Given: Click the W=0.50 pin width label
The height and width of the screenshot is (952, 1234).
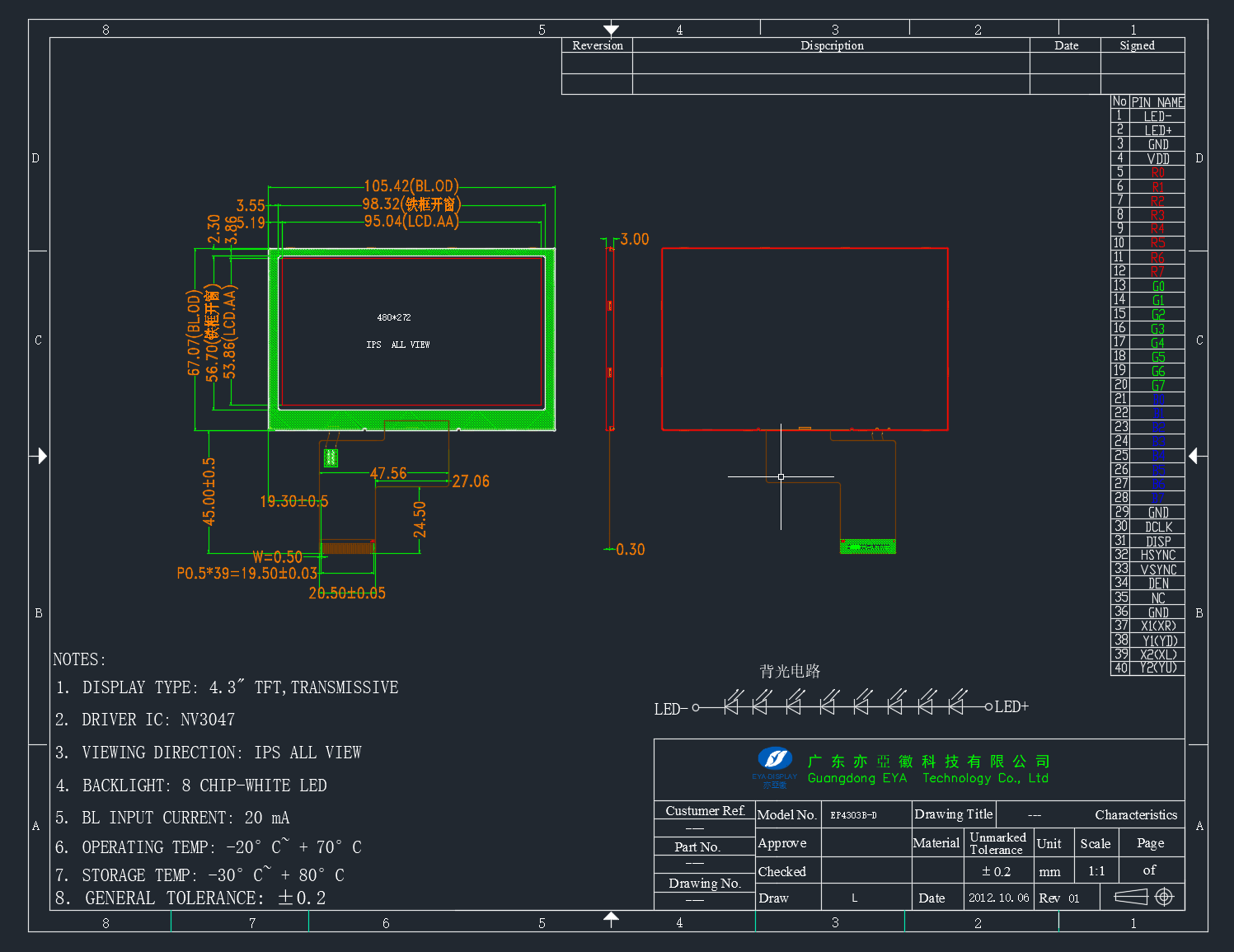Looking at the screenshot, I should (x=277, y=557).
